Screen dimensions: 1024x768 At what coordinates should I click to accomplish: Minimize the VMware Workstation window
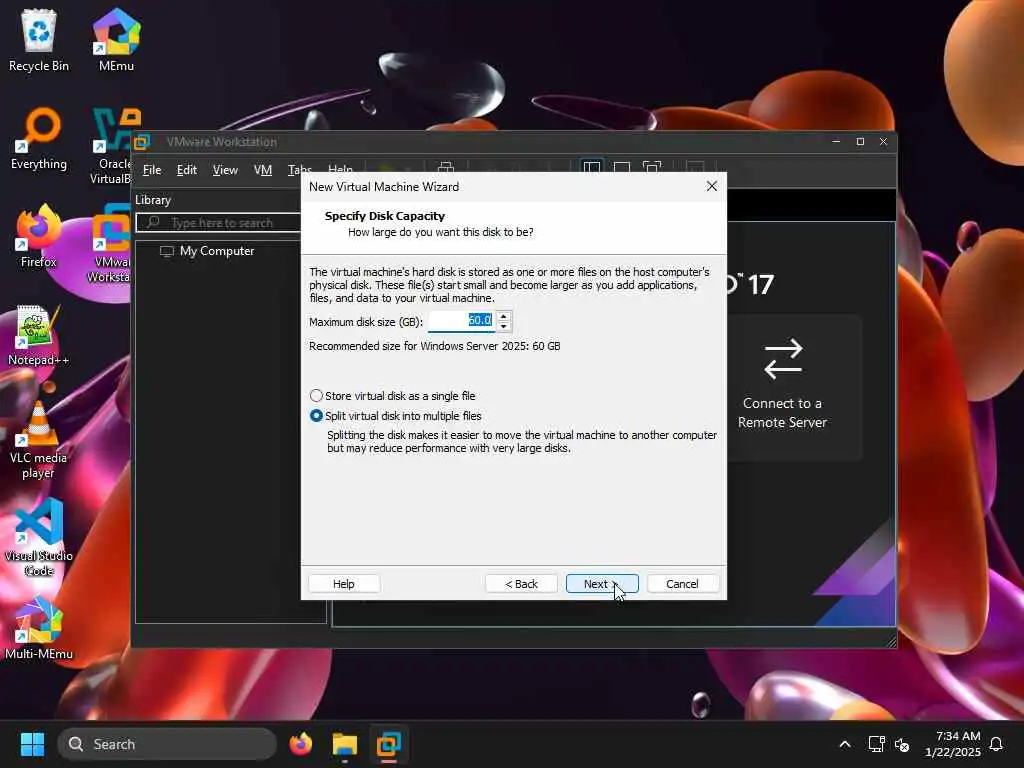[x=836, y=142]
